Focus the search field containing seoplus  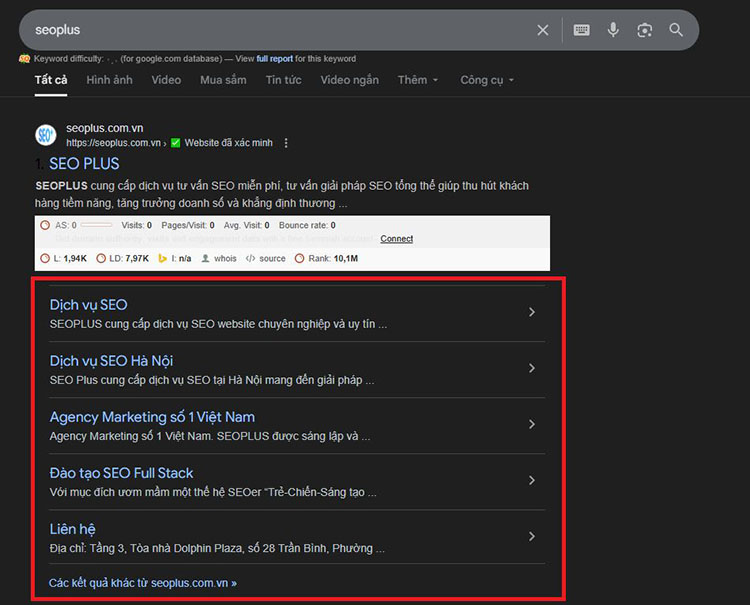(x=282, y=30)
